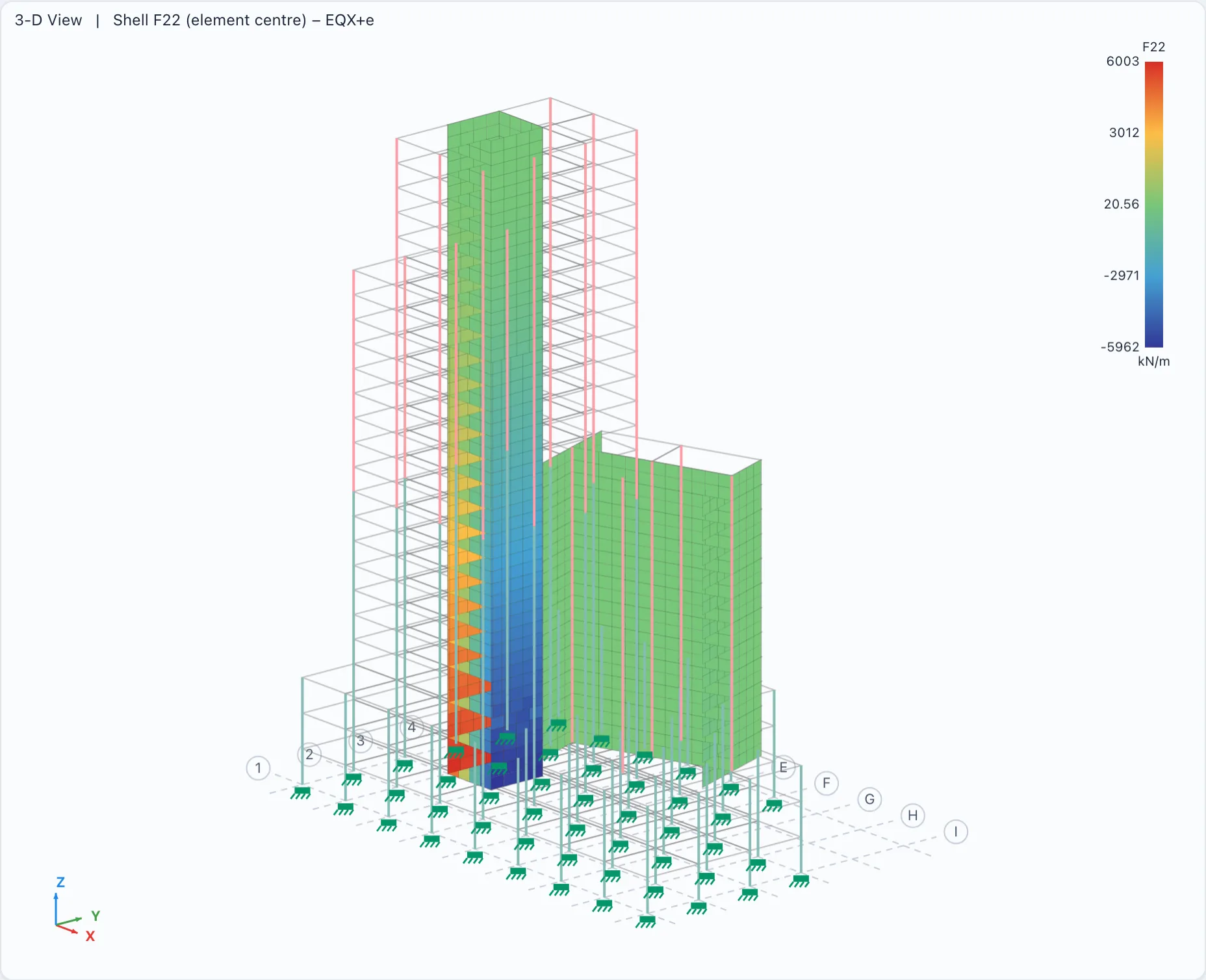Click the Z axis label on triad

(60, 882)
